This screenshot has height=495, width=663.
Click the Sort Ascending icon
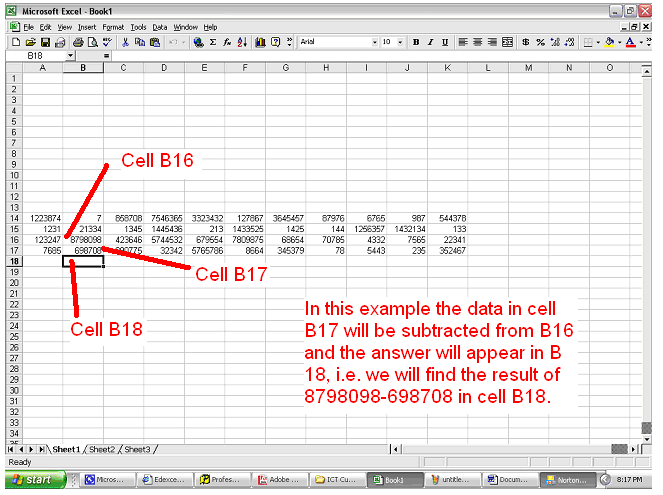[243, 43]
